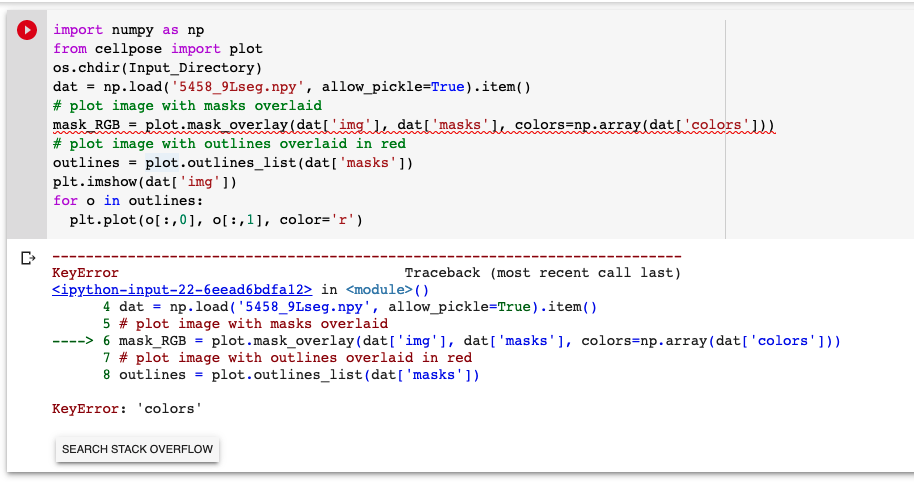Click 'Traceback (most recent call last)' text
914x482 pixels.
(x=543, y=273)
